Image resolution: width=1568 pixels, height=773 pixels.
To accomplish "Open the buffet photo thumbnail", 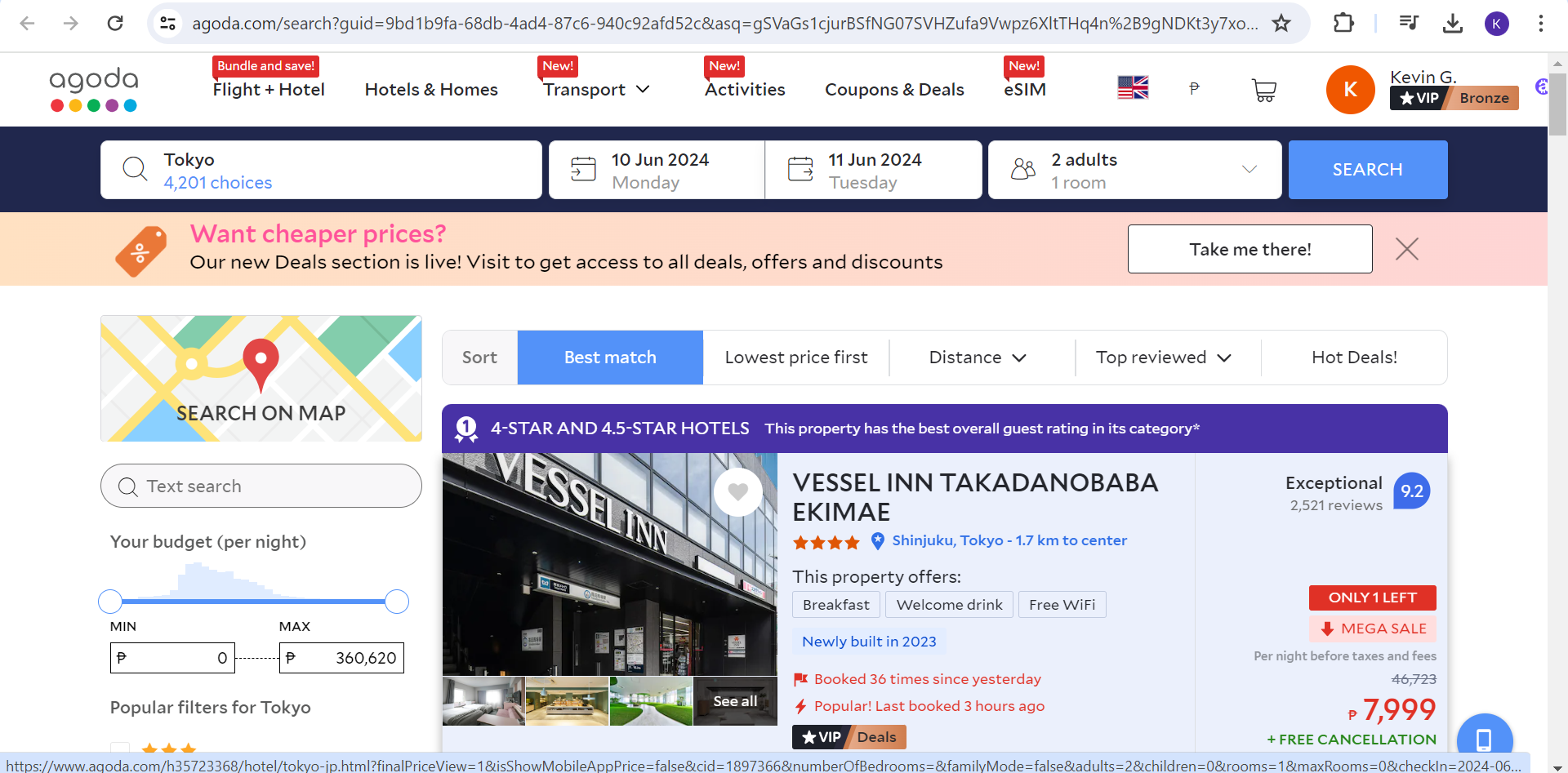I will coord(568,701).
